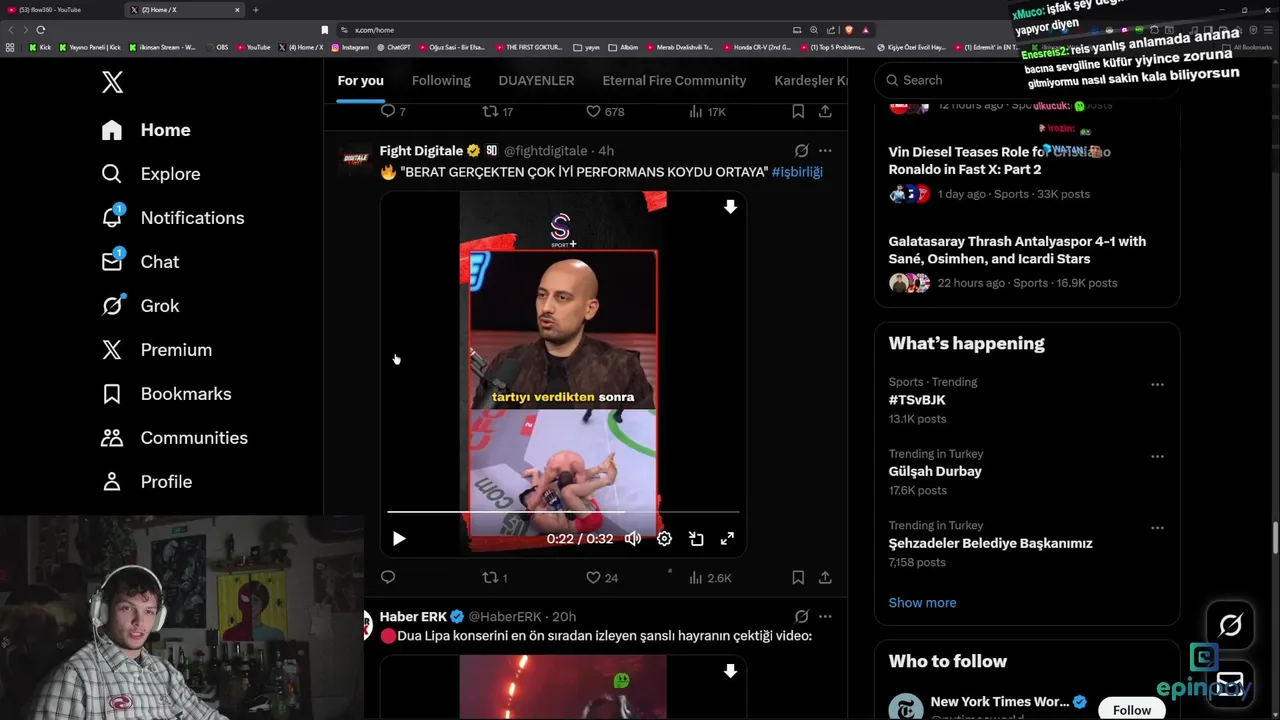Bookmark the post with 17K views
This screenshot has width=1280, height=720.
[798, 112]
